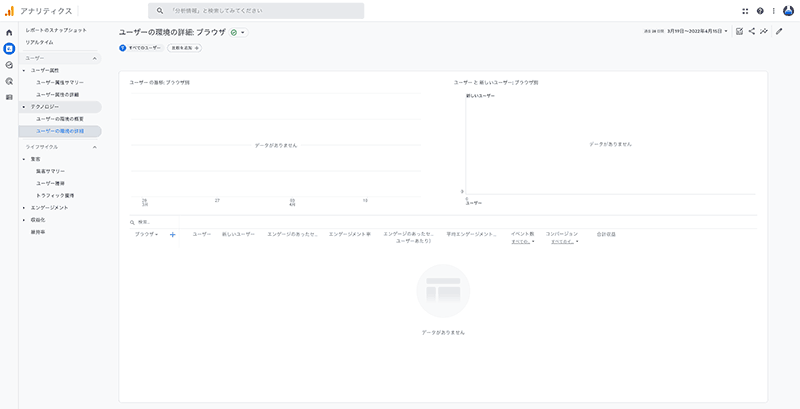Image resolution: width=800 pixels, height=409 pixels.
Task: Click the 比較を追加 button
Action: (184, 47)
